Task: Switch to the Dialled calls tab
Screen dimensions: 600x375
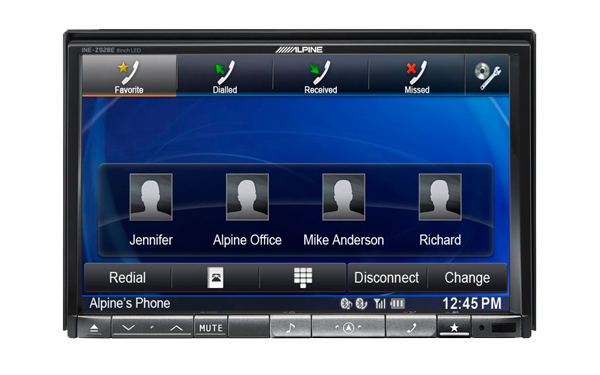Action: 225,75
